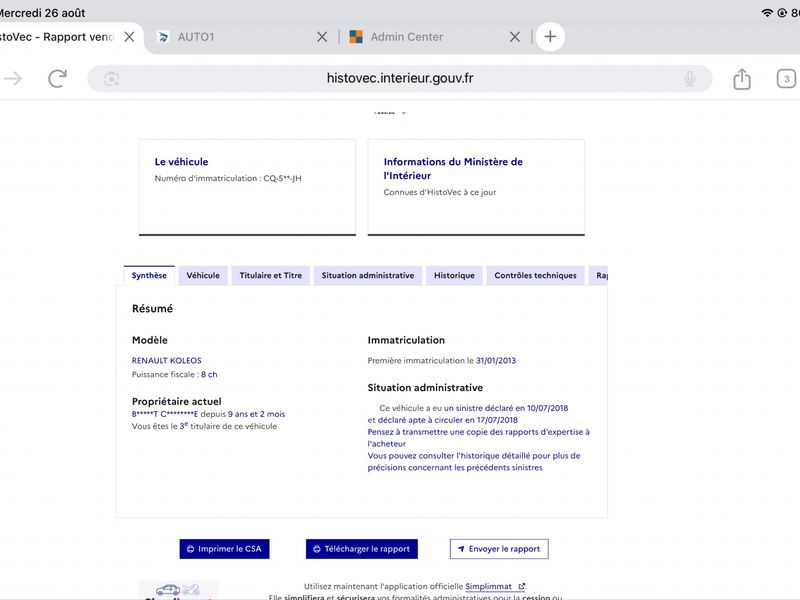Close the AUTO1 tab
The width and height of the screenshot is (800, 600).
pos(322,37)
